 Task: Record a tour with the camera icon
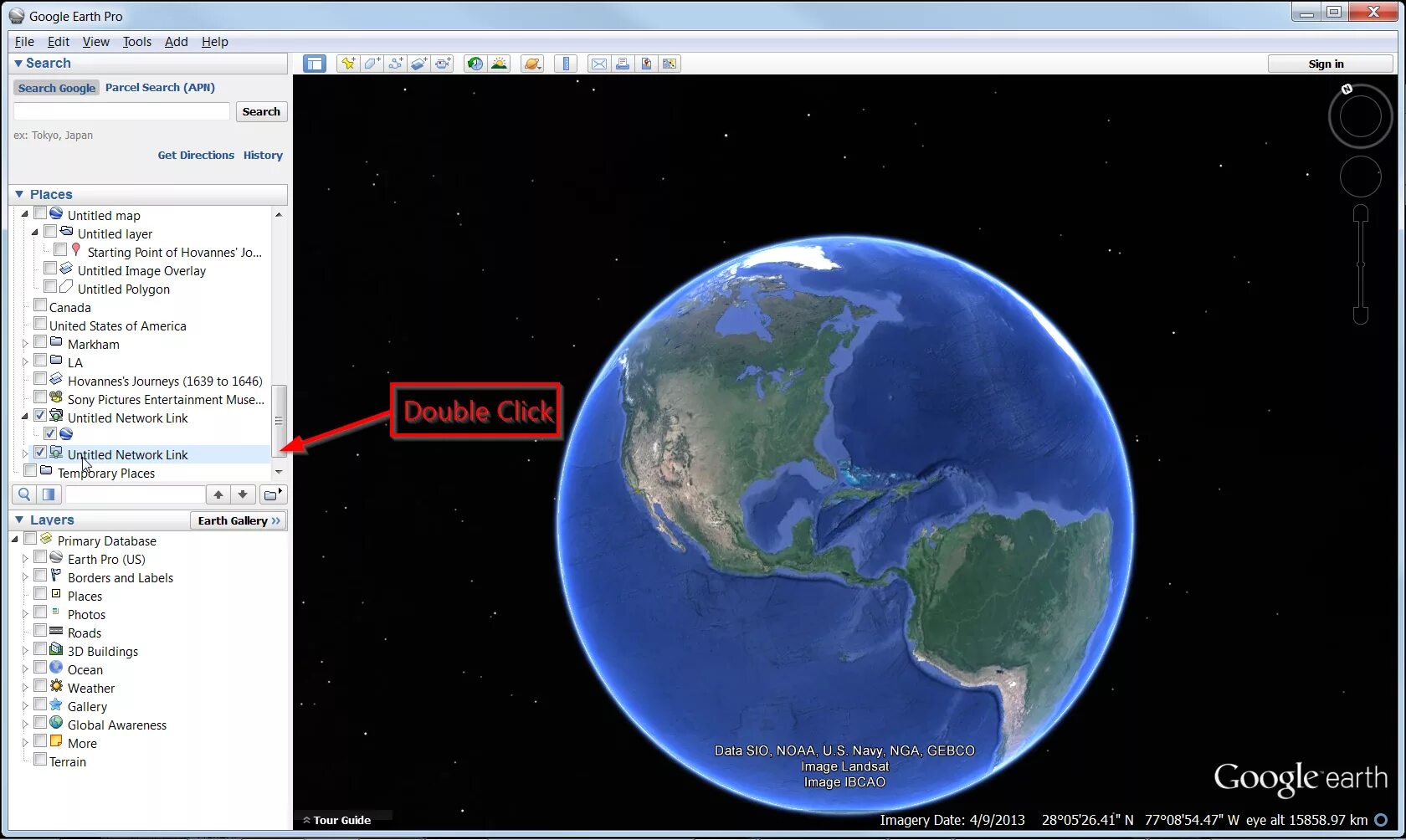pos(444,64)
